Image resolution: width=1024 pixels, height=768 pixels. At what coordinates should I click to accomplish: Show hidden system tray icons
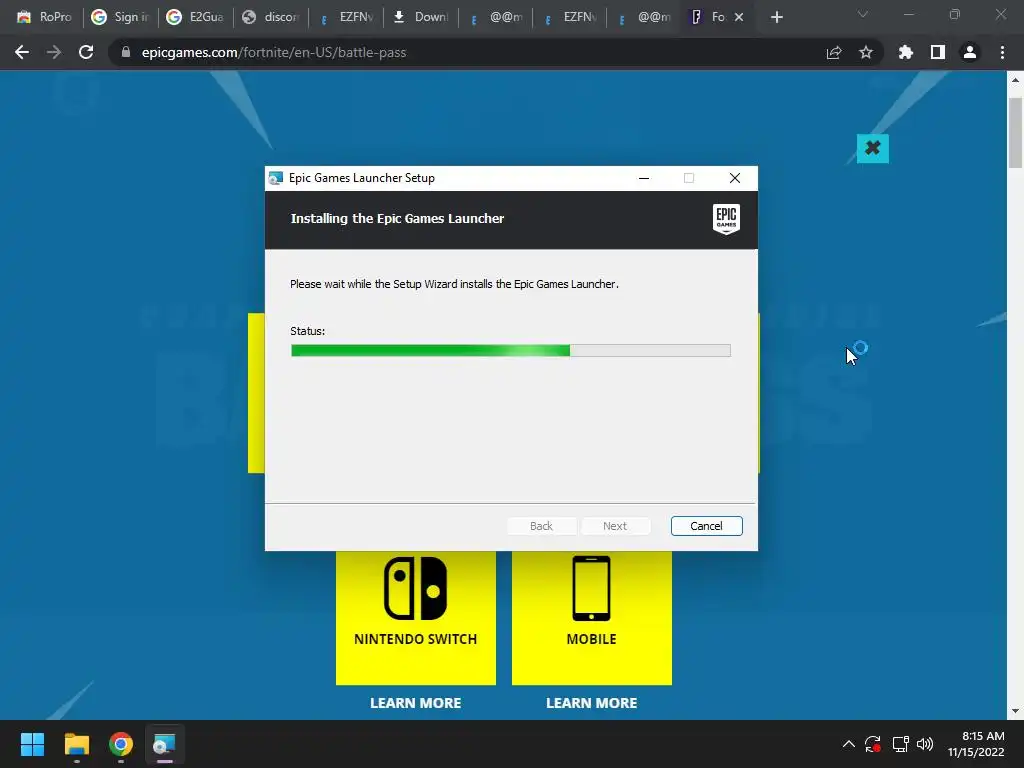pos(848,744)
